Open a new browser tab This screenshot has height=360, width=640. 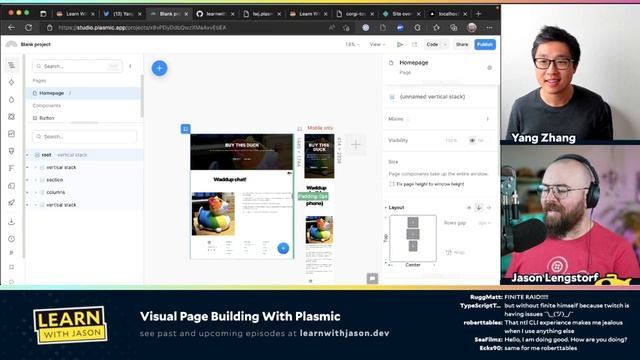pos(478,14)
